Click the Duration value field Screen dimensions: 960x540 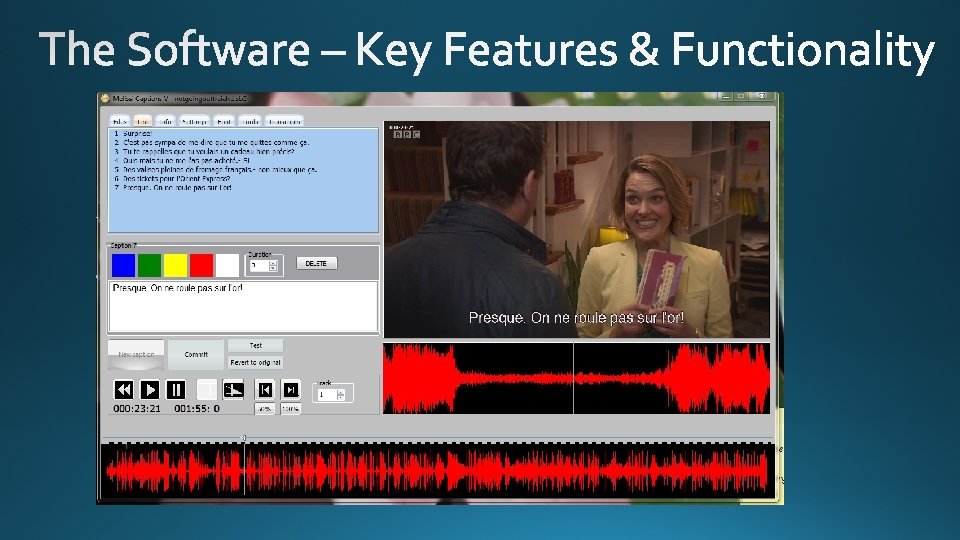point(258,266)
